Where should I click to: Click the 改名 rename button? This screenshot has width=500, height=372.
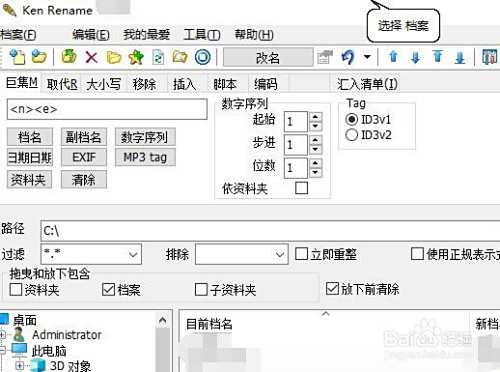coord(268,58)
